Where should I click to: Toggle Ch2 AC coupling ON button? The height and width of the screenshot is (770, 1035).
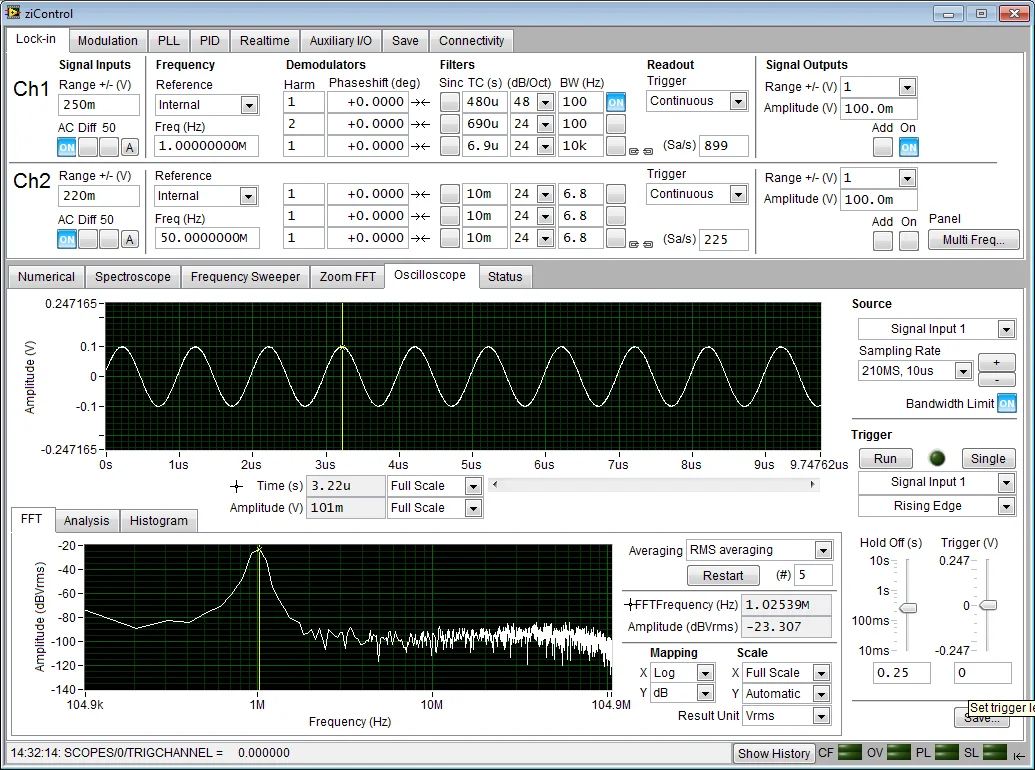click(67, 240)
